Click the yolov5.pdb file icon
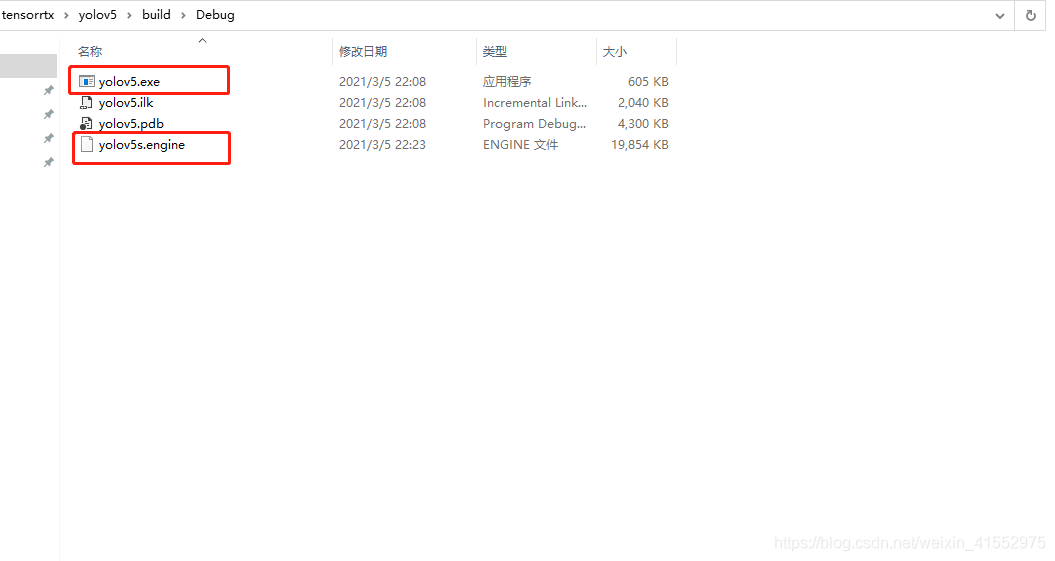This screenshot has height=561, width=1055. coord(86,123)
